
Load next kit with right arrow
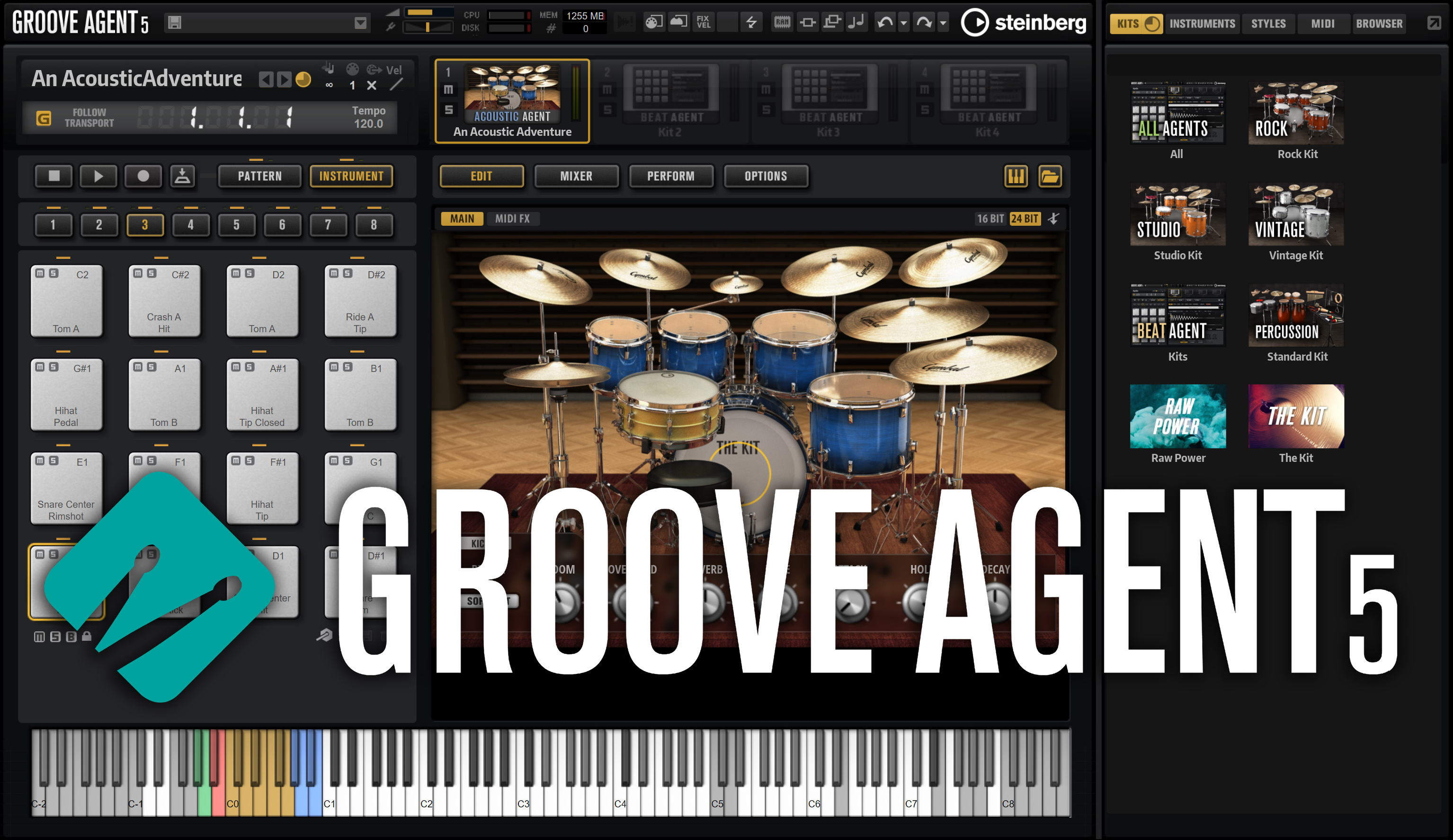(x=284, y=79)
